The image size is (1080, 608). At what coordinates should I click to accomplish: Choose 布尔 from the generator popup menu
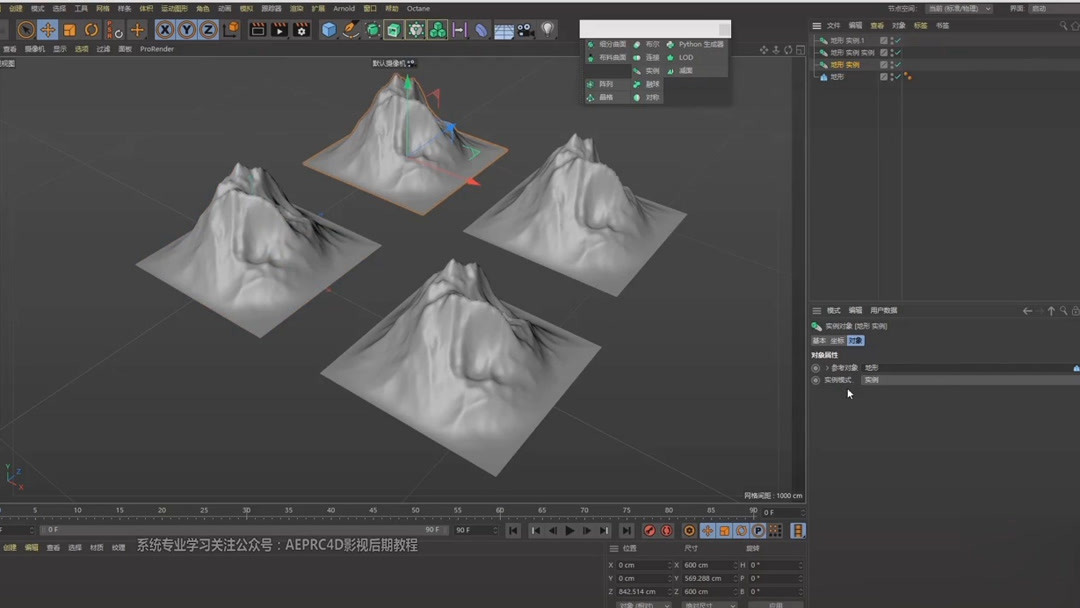click(652, 44)
